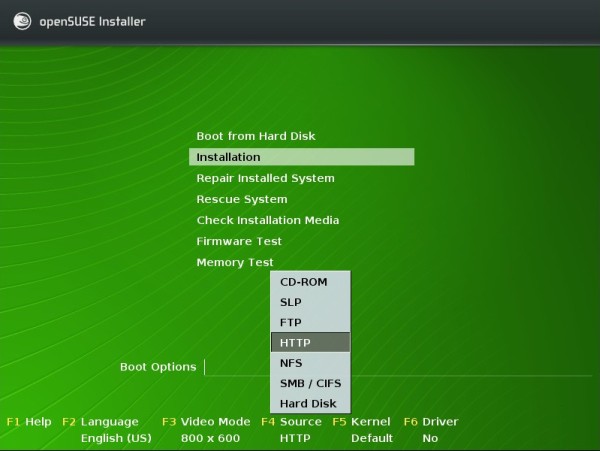Pick Hard Disk as installation source
The width and height of the screenshot is (600, 451).
pyautogui.click(x=310, y=403)
